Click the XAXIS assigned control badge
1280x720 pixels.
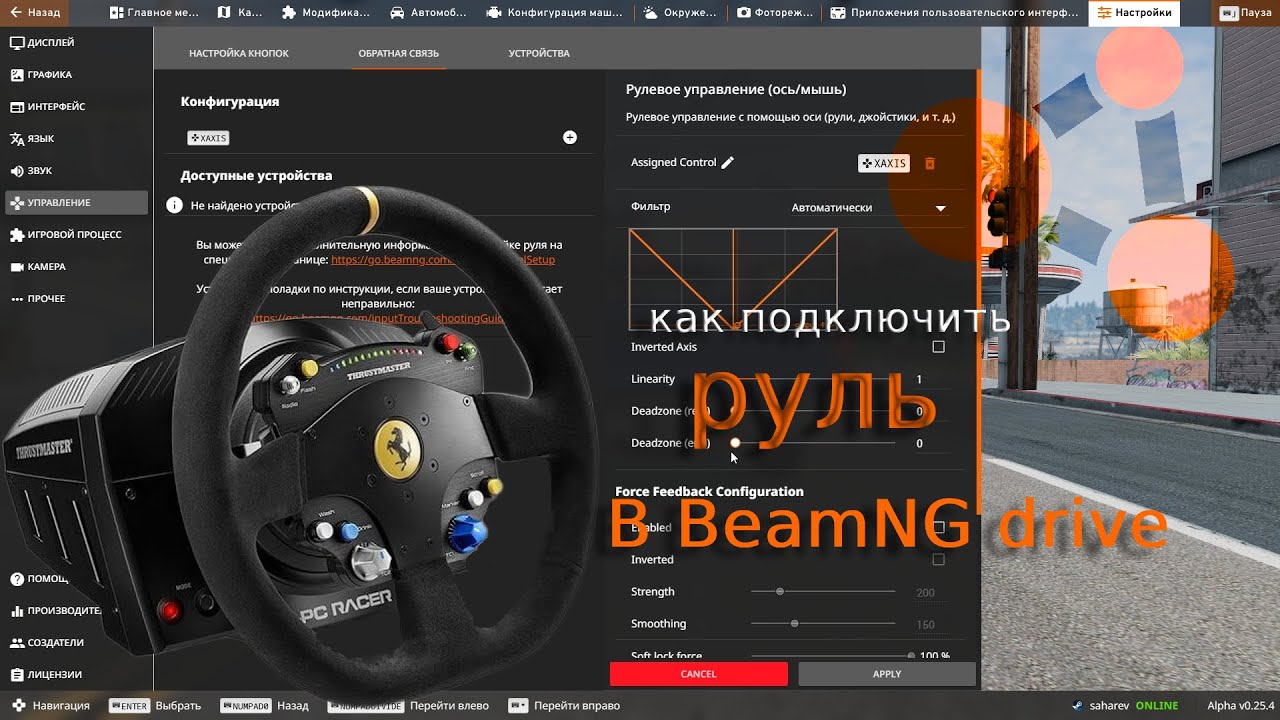(x=884, y=163)
